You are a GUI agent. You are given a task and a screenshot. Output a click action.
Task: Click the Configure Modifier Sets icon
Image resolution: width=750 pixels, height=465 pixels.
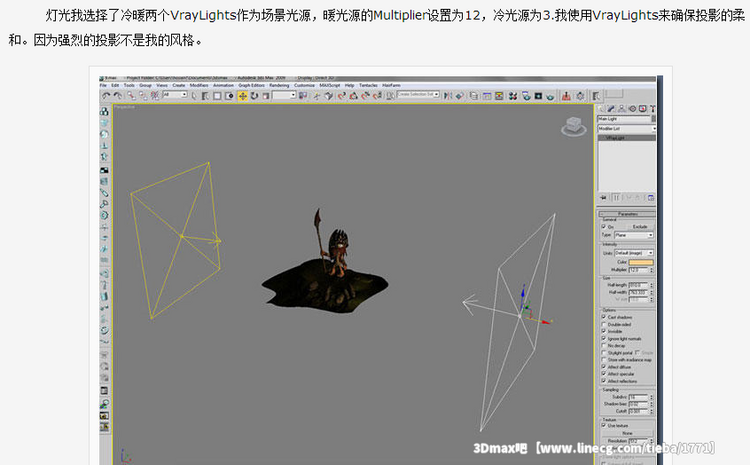651,198
